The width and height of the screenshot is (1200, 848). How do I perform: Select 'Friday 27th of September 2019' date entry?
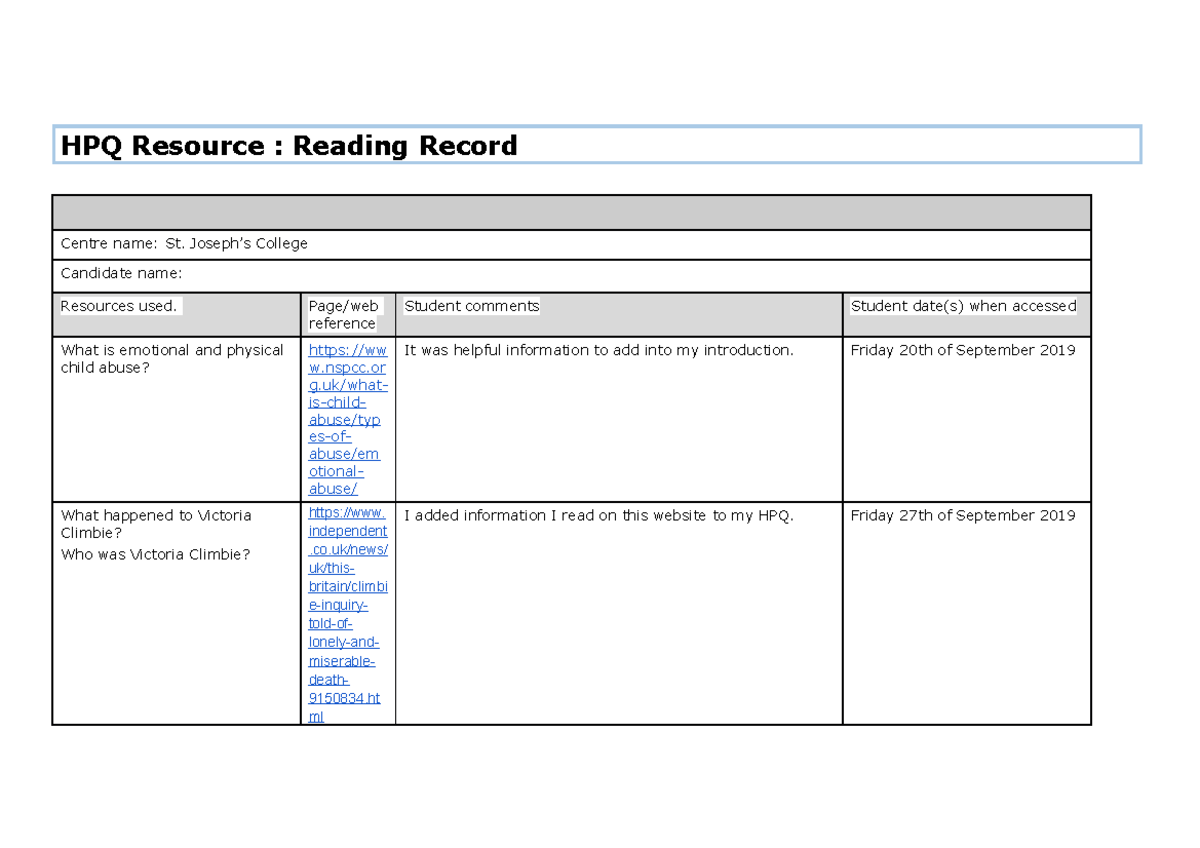click(963, 515)
